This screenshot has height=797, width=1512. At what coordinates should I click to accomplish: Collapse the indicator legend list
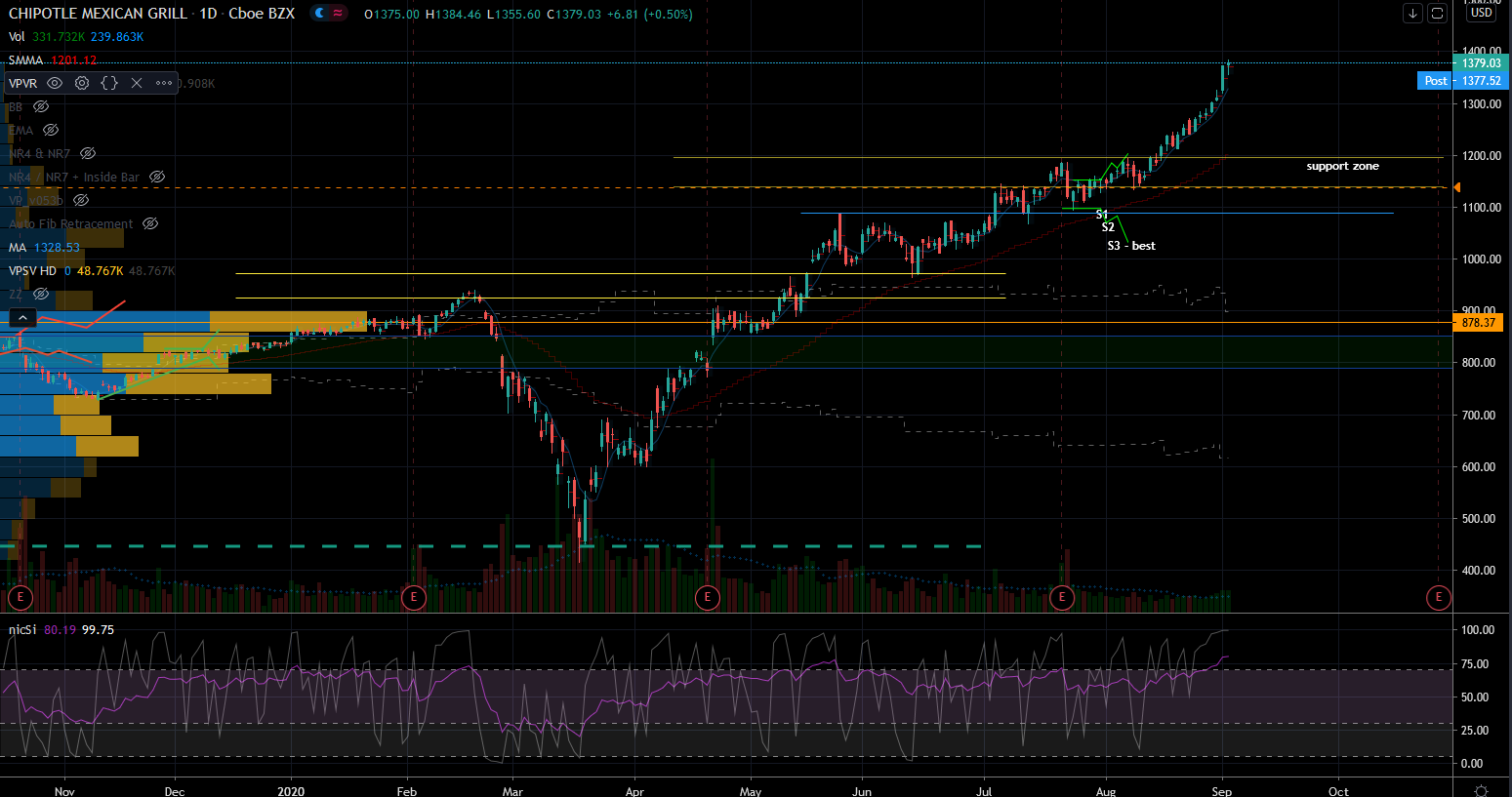(x=22, y=317)
